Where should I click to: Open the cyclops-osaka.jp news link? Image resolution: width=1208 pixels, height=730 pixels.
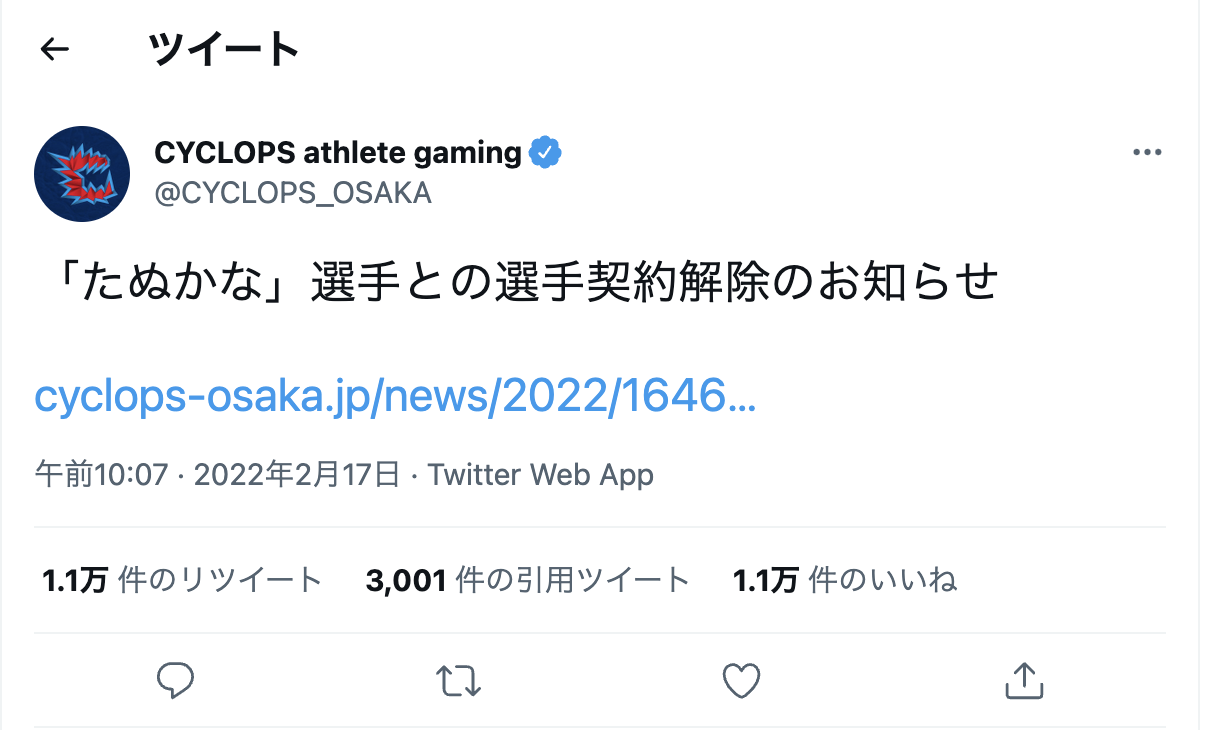[395, 396]
